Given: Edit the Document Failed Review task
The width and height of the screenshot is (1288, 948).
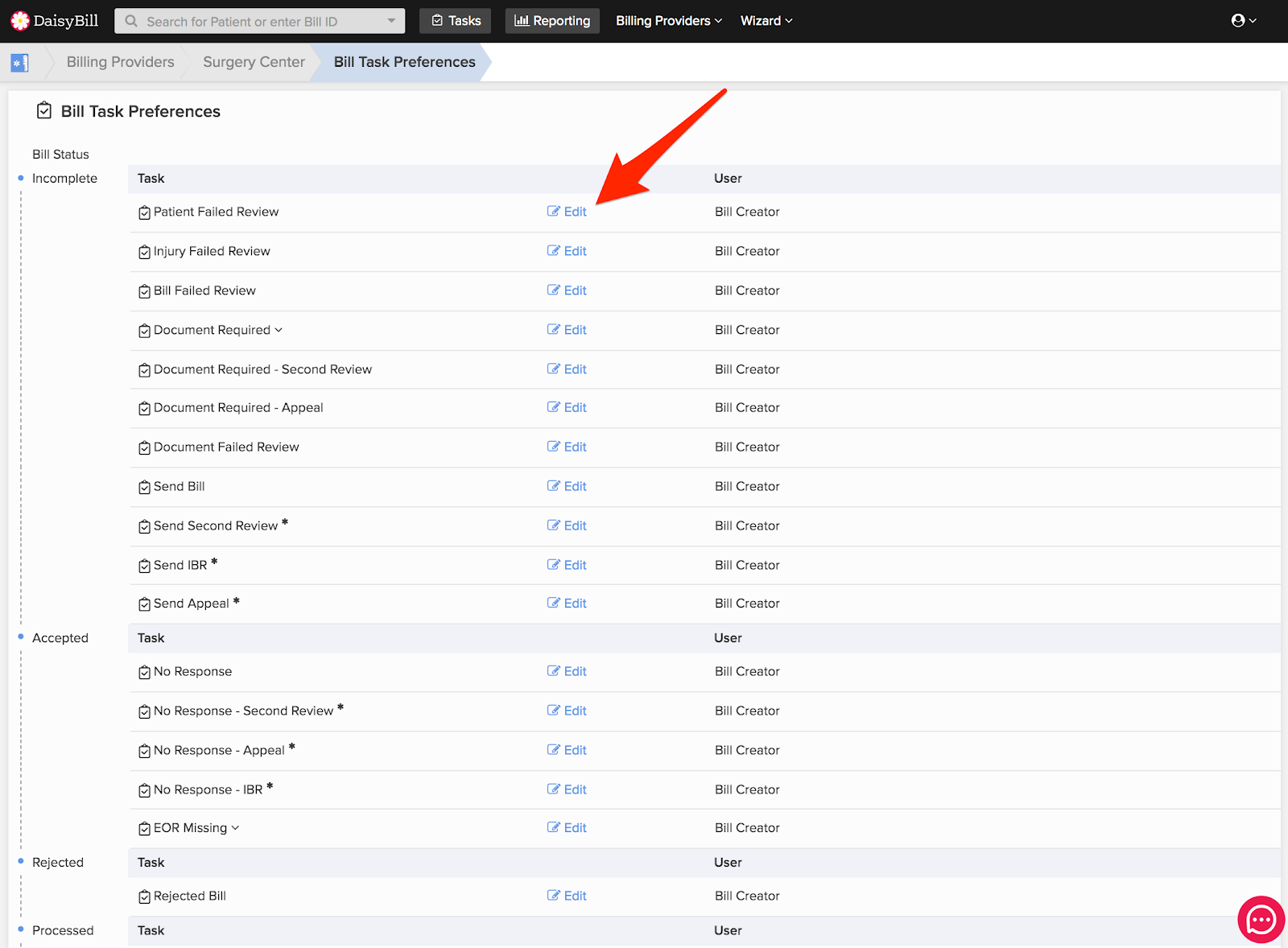Looking at the screenshot, I should (x=567, y=447).
